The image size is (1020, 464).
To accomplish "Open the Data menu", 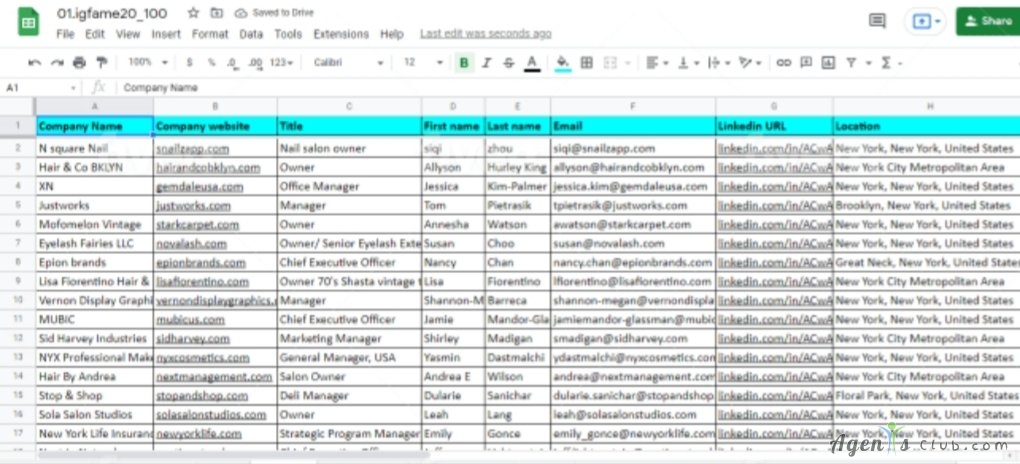I will [251, 34].
